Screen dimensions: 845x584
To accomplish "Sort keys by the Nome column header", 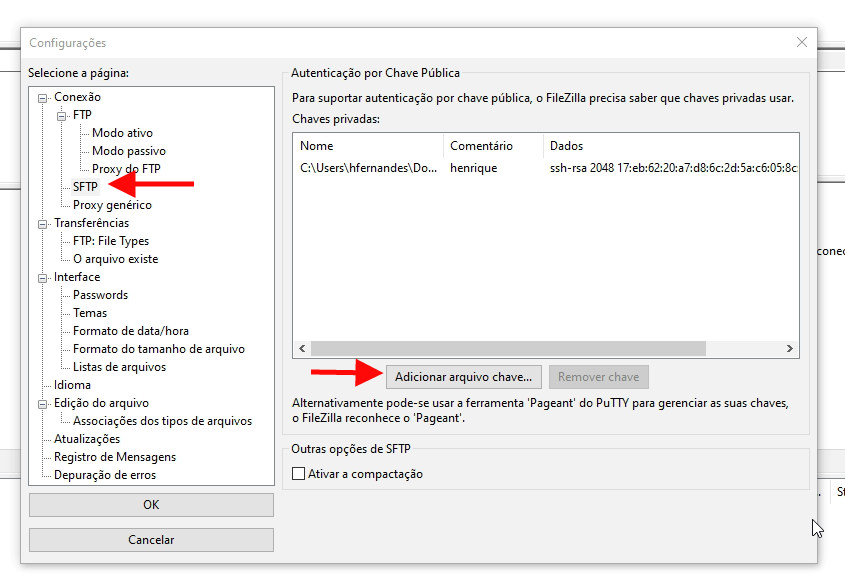I will tap(369, 145).
